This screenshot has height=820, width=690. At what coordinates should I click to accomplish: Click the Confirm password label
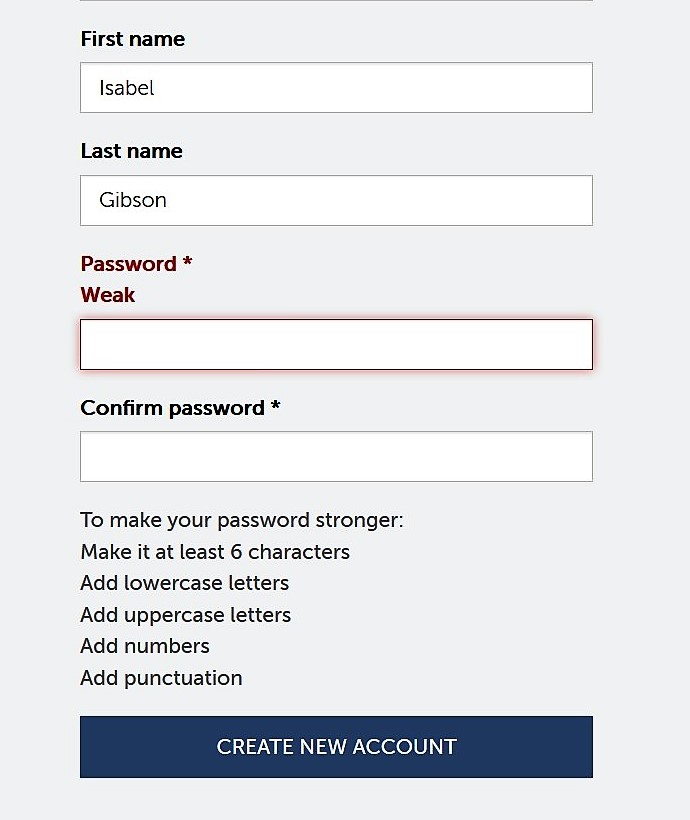(x=172, y=408)
